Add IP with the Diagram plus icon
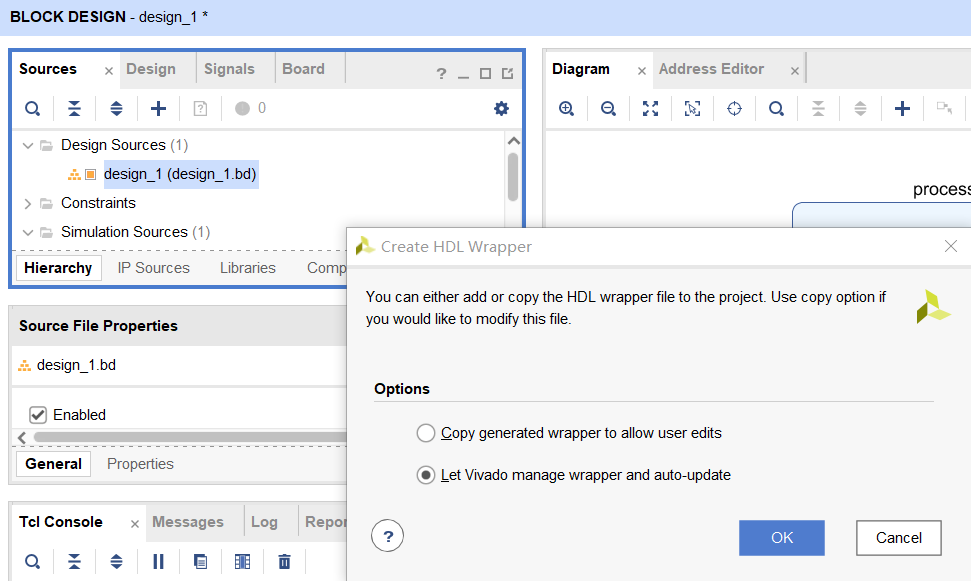 902,109
